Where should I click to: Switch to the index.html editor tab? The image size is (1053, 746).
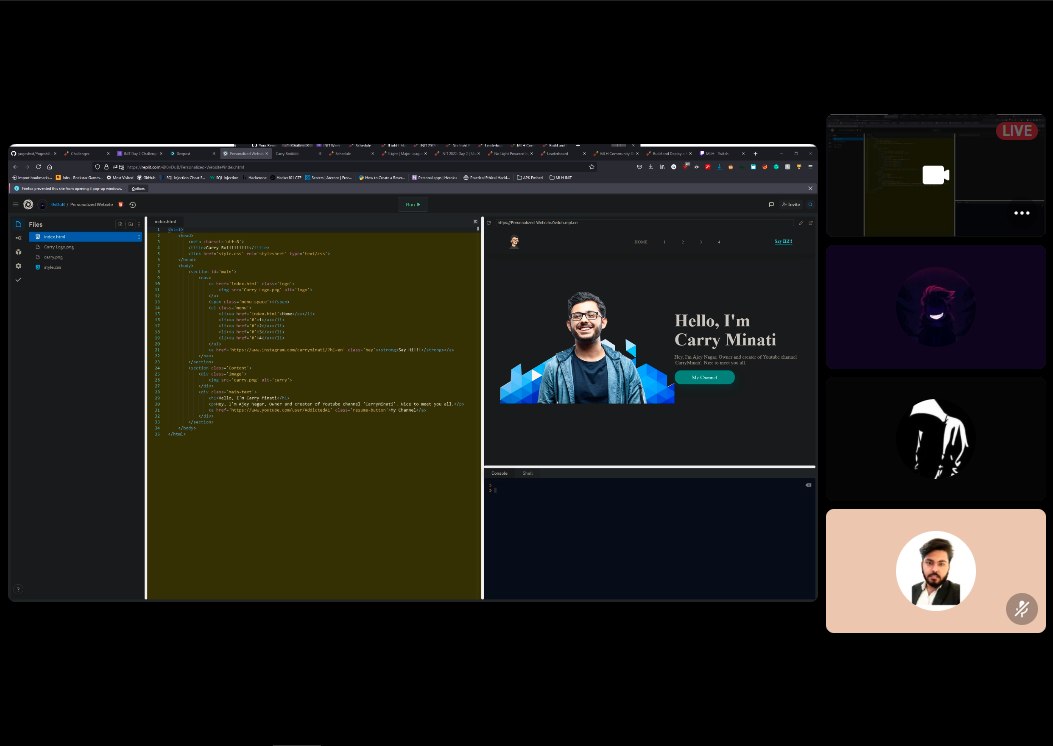point(166,222)
